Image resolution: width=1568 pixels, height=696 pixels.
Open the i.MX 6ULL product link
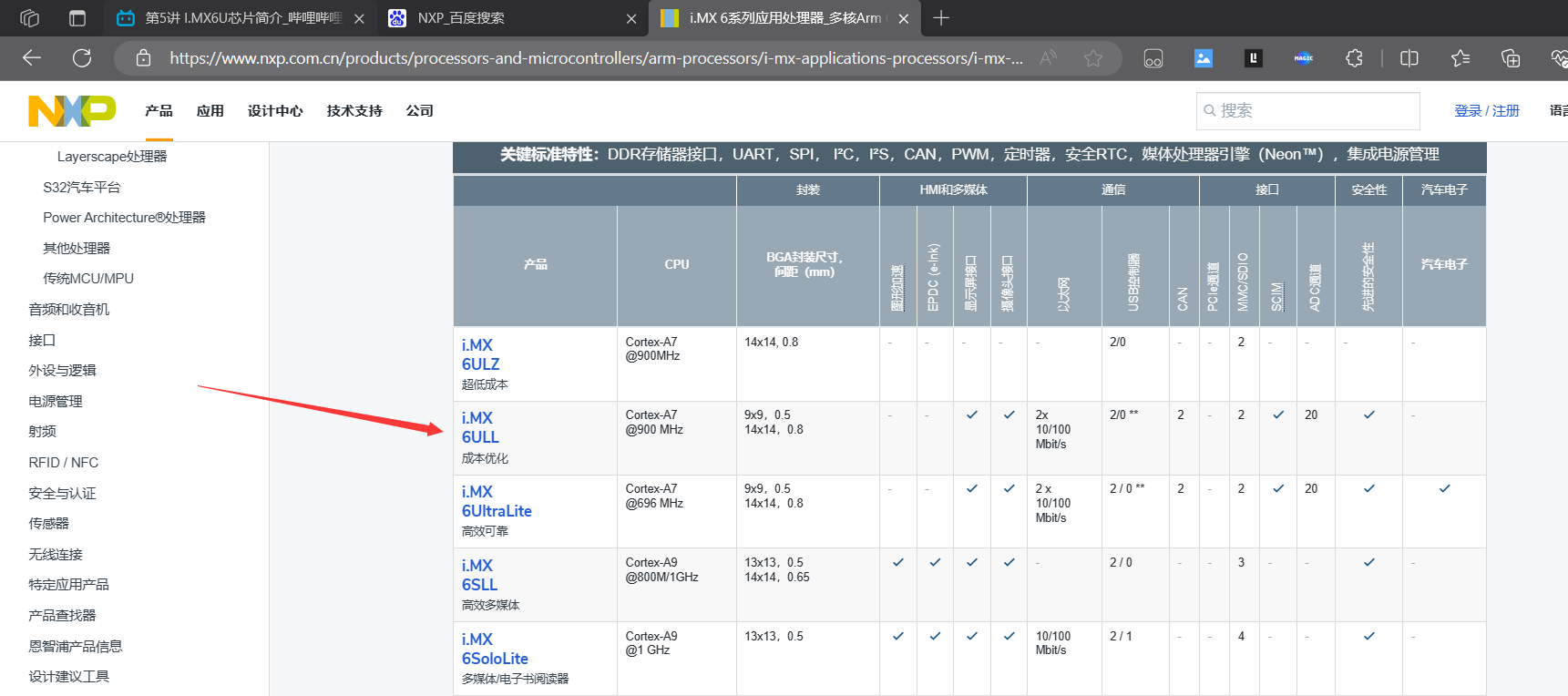[480, 427]
